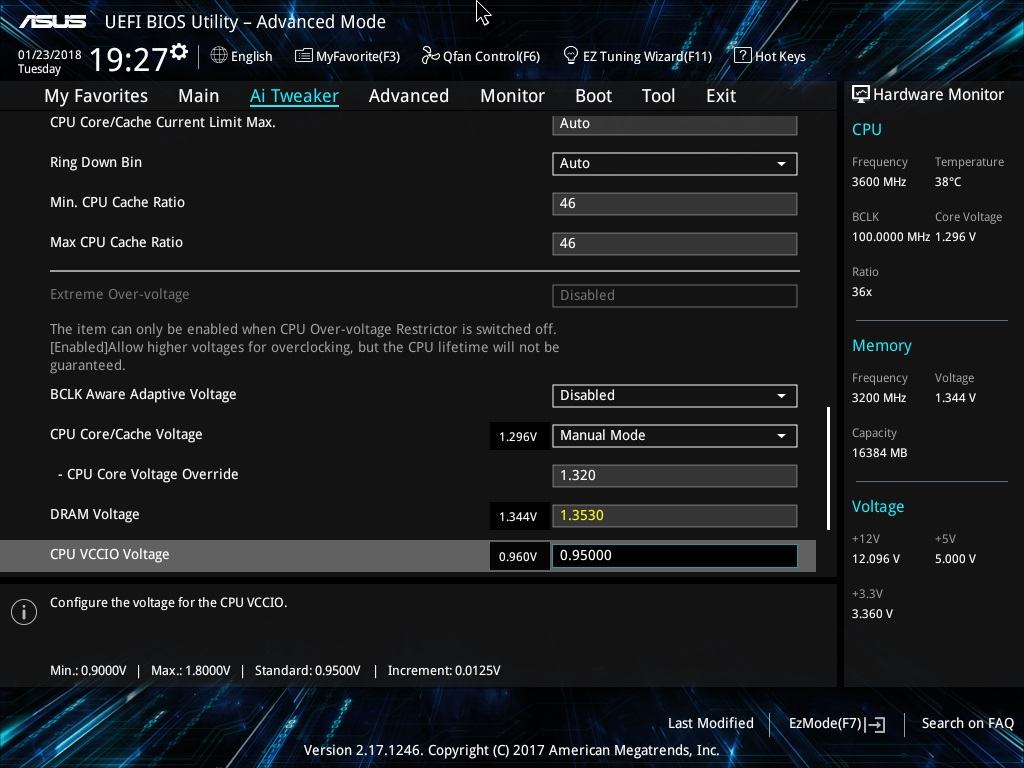This screenshot has width=1024, height=768.
Task: Edit the DRAM Voltage value field
Action: [x=675, y=515]
